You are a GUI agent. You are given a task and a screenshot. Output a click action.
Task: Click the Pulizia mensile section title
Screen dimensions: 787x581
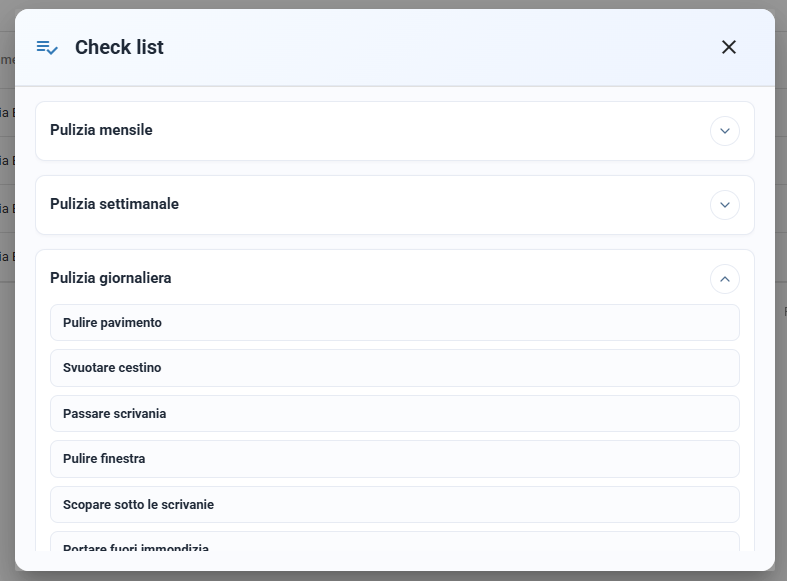[101, 130]
